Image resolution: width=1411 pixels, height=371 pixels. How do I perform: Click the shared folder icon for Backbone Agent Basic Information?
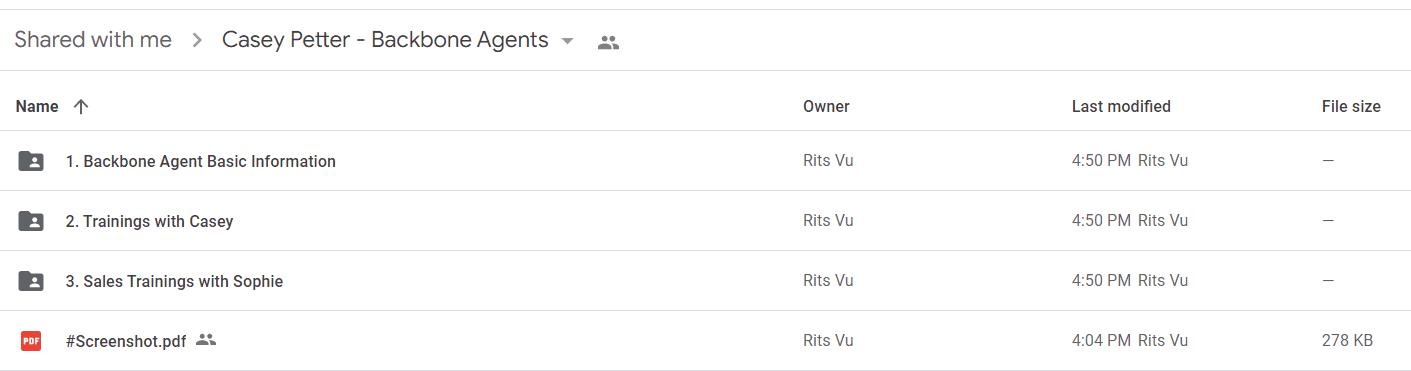coord(31,161)
